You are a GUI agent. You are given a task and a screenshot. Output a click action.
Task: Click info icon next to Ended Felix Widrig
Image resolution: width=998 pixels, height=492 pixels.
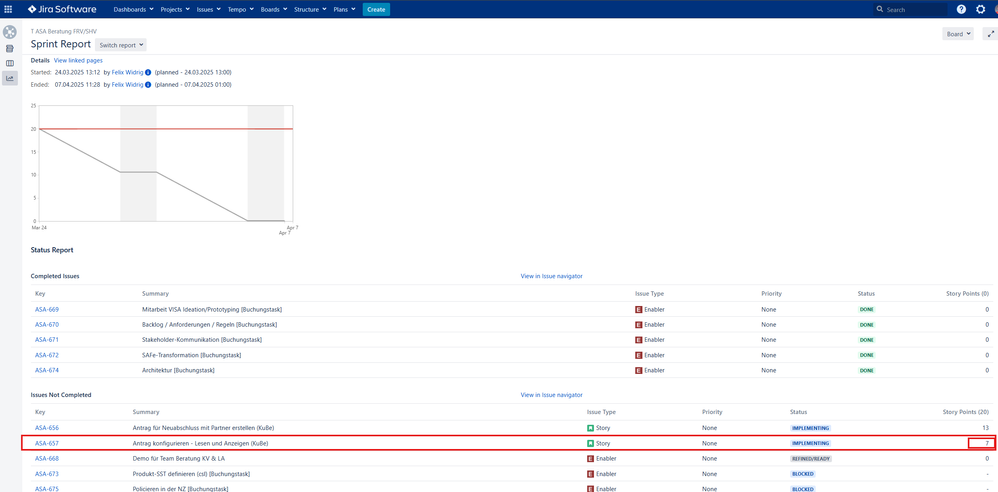[148, 85]
